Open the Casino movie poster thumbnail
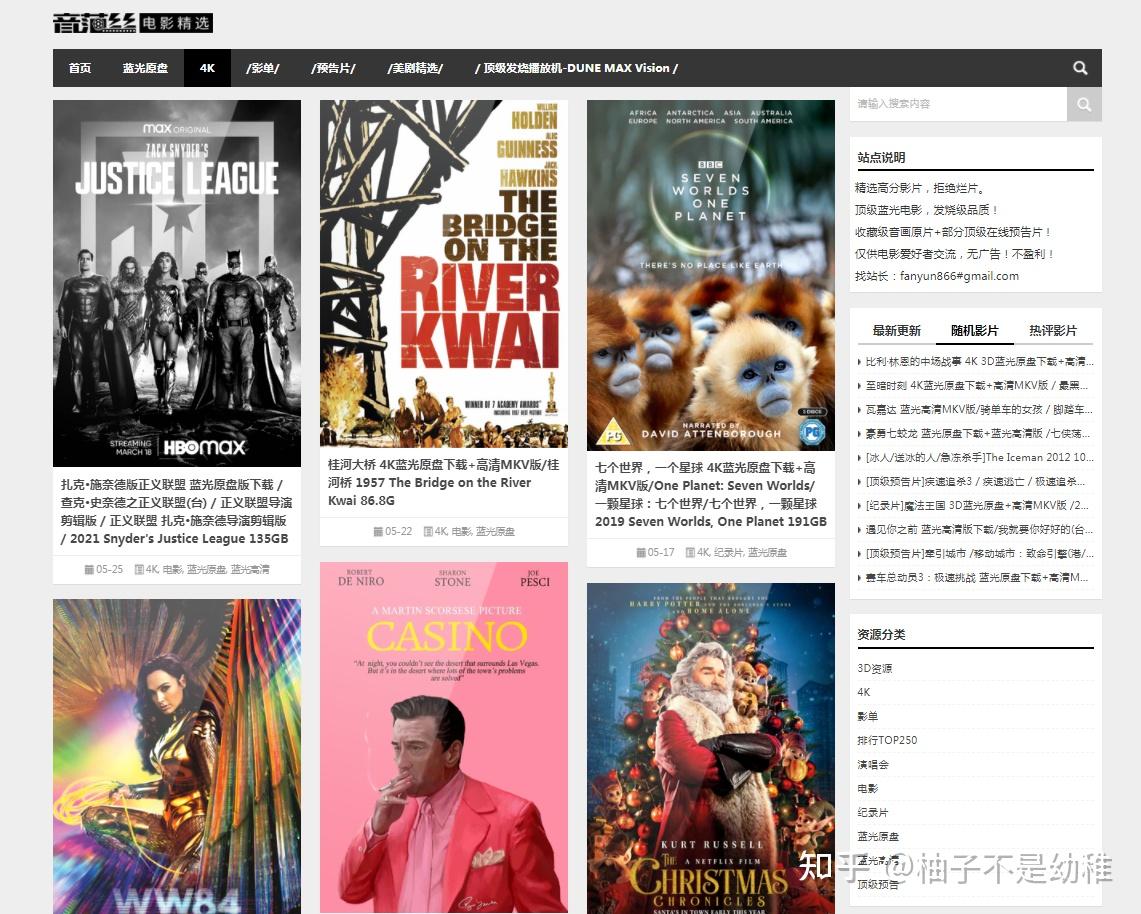This screenshot has width=1141, height=914. coord(444,736)
